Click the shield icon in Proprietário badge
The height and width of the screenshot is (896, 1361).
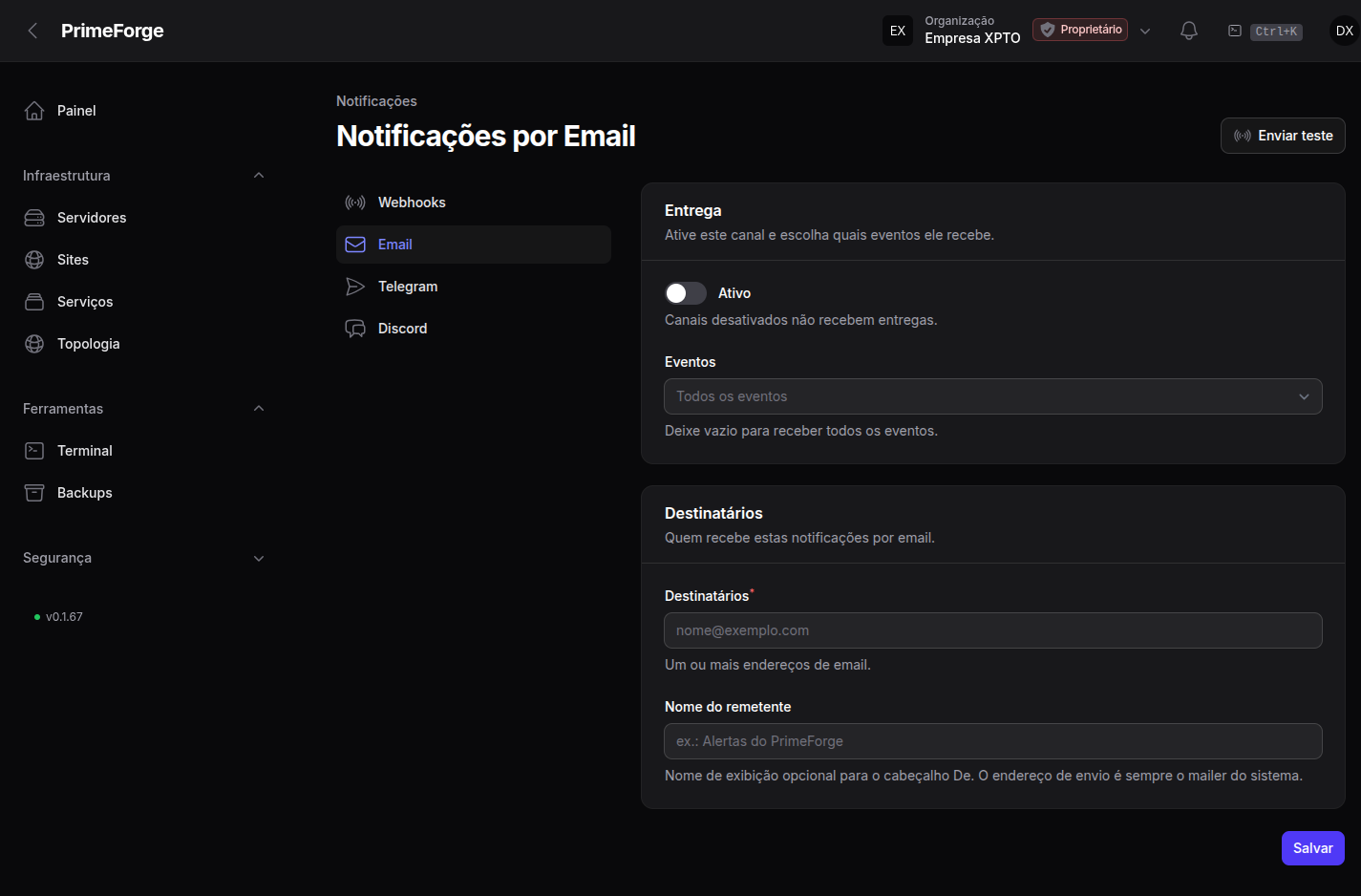pyautogui.click(x=1048, y=30)
